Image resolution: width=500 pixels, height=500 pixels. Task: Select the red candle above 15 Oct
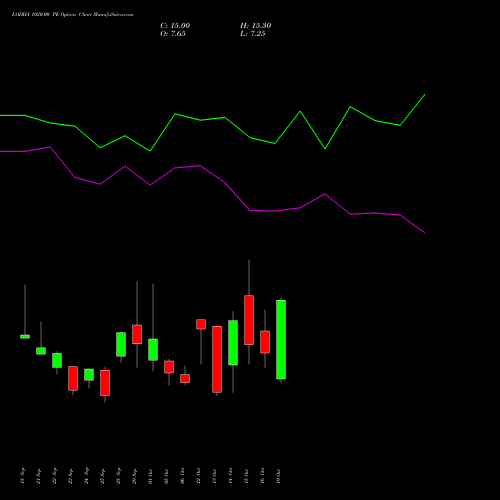pos(249,320)
